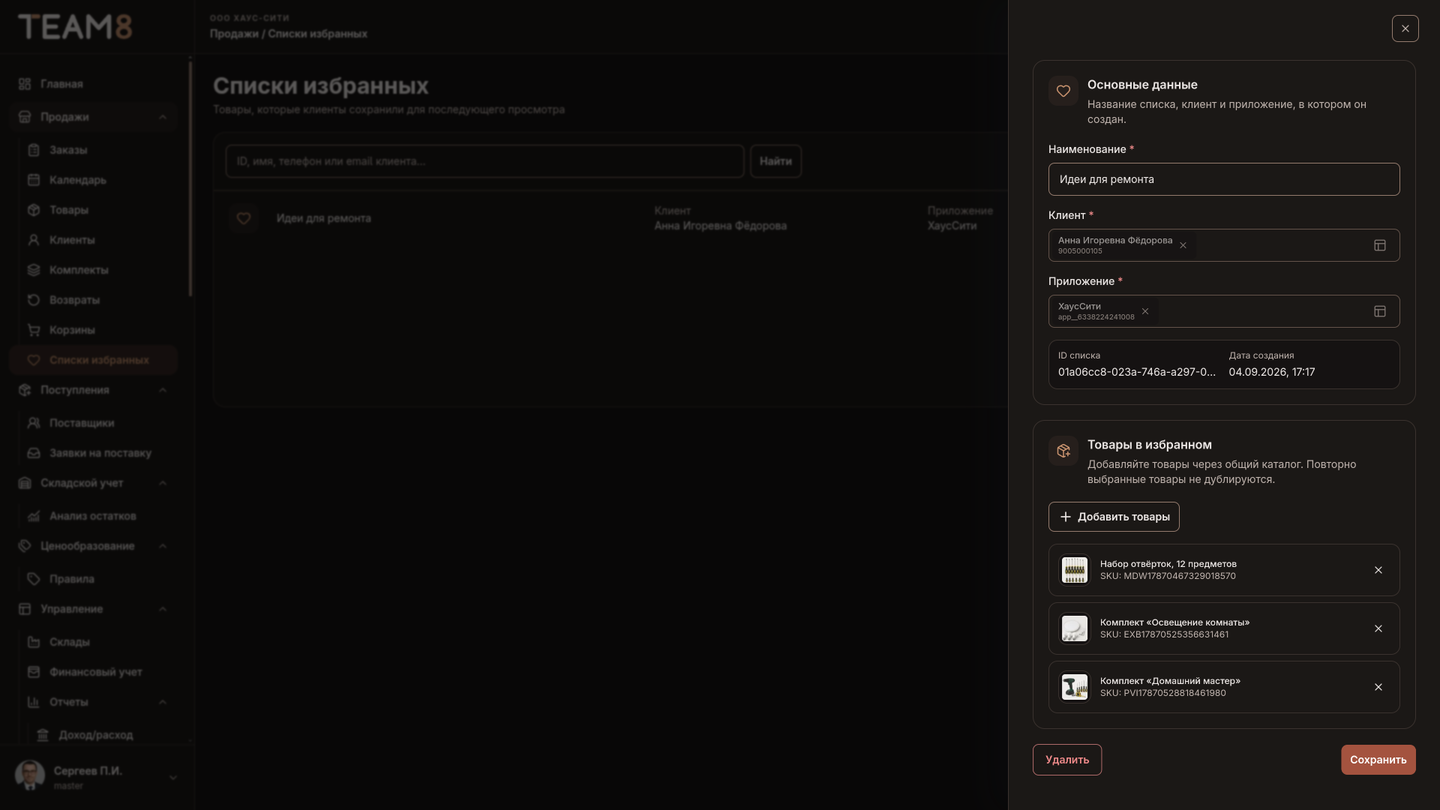
Task: Click the Главная sidebar icon
Action: tap(25, 84)
